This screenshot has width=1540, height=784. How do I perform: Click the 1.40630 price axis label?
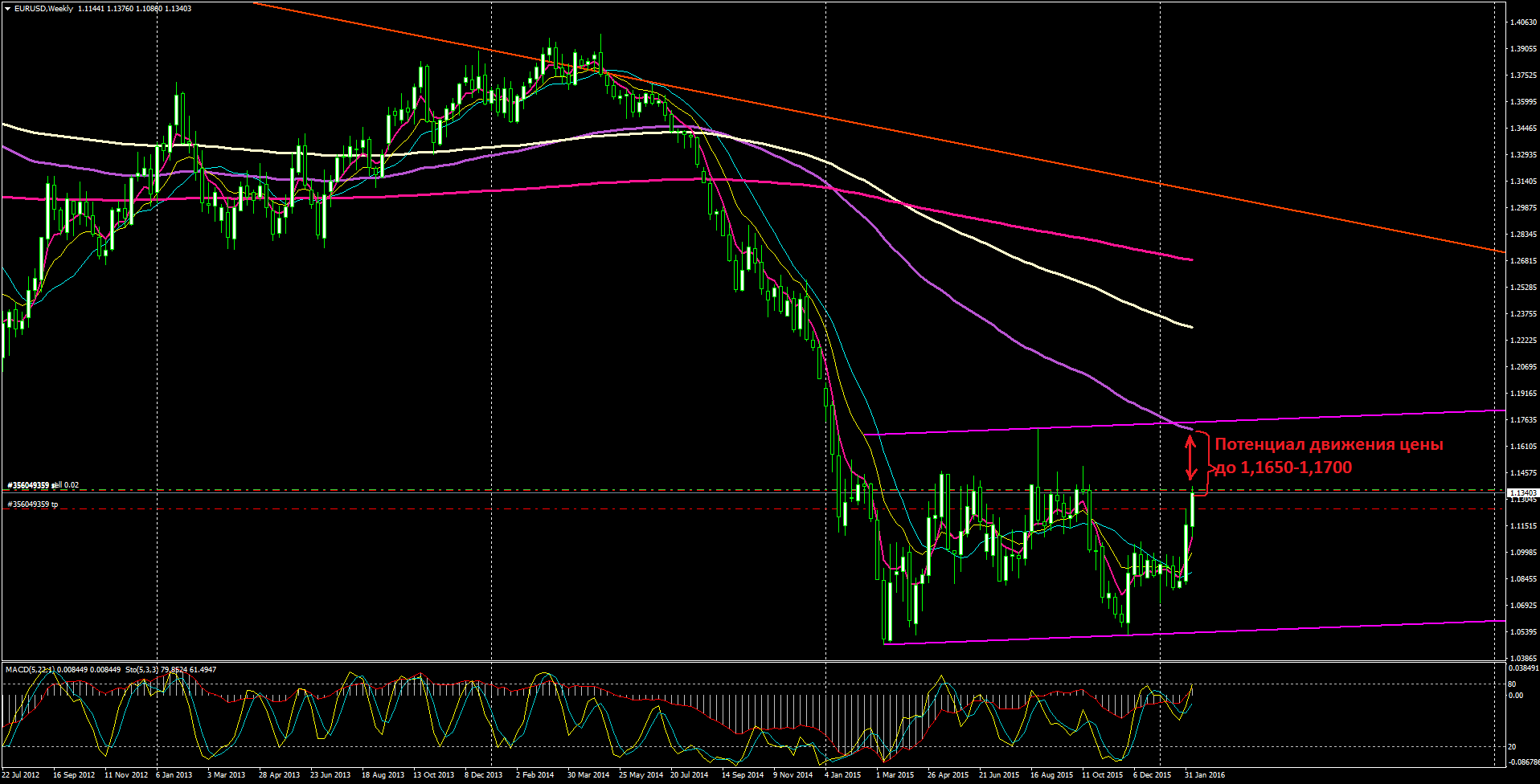tap(1523, 22)
